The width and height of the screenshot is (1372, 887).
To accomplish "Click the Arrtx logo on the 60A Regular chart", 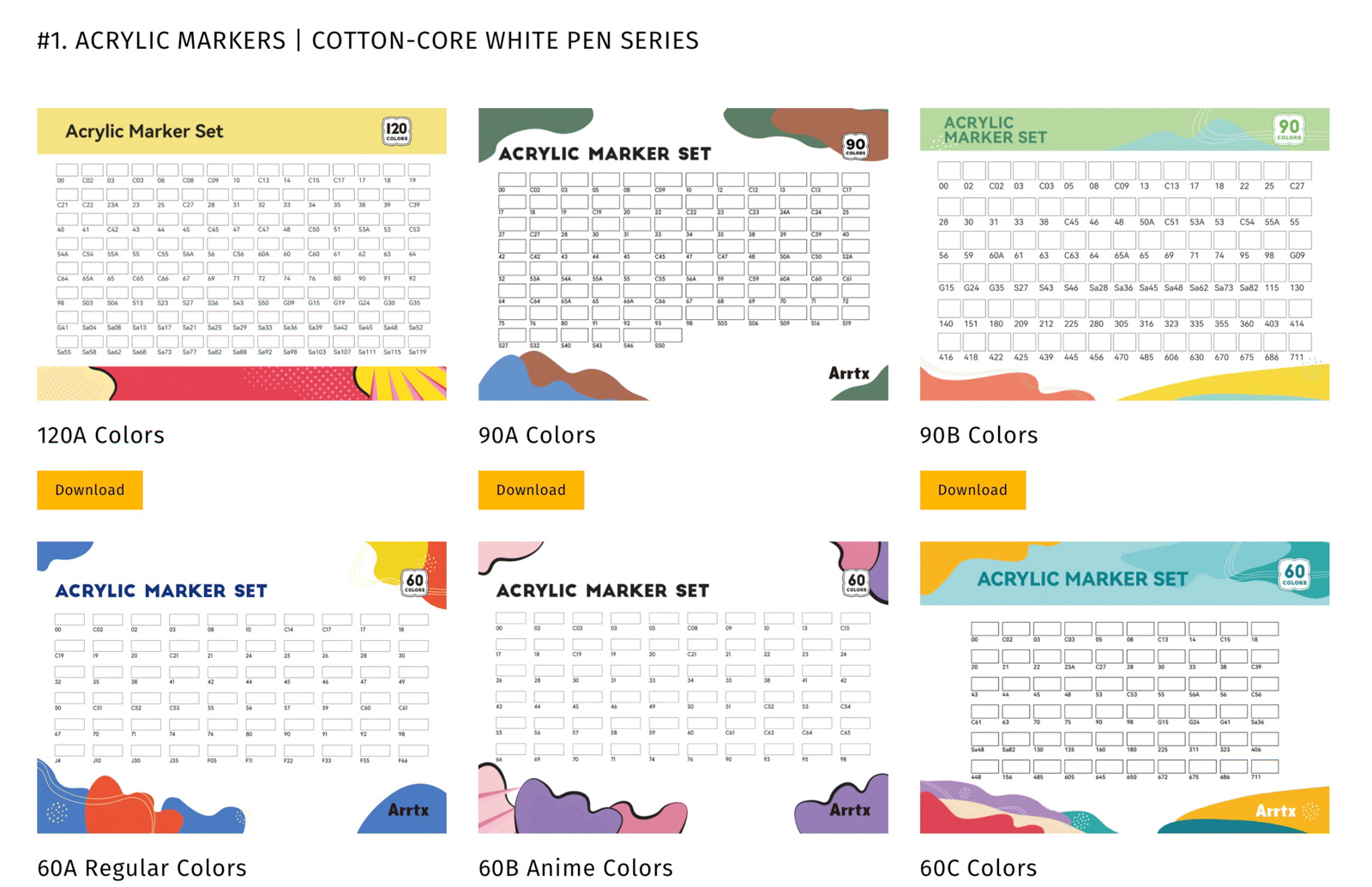I will click(408, 810).
